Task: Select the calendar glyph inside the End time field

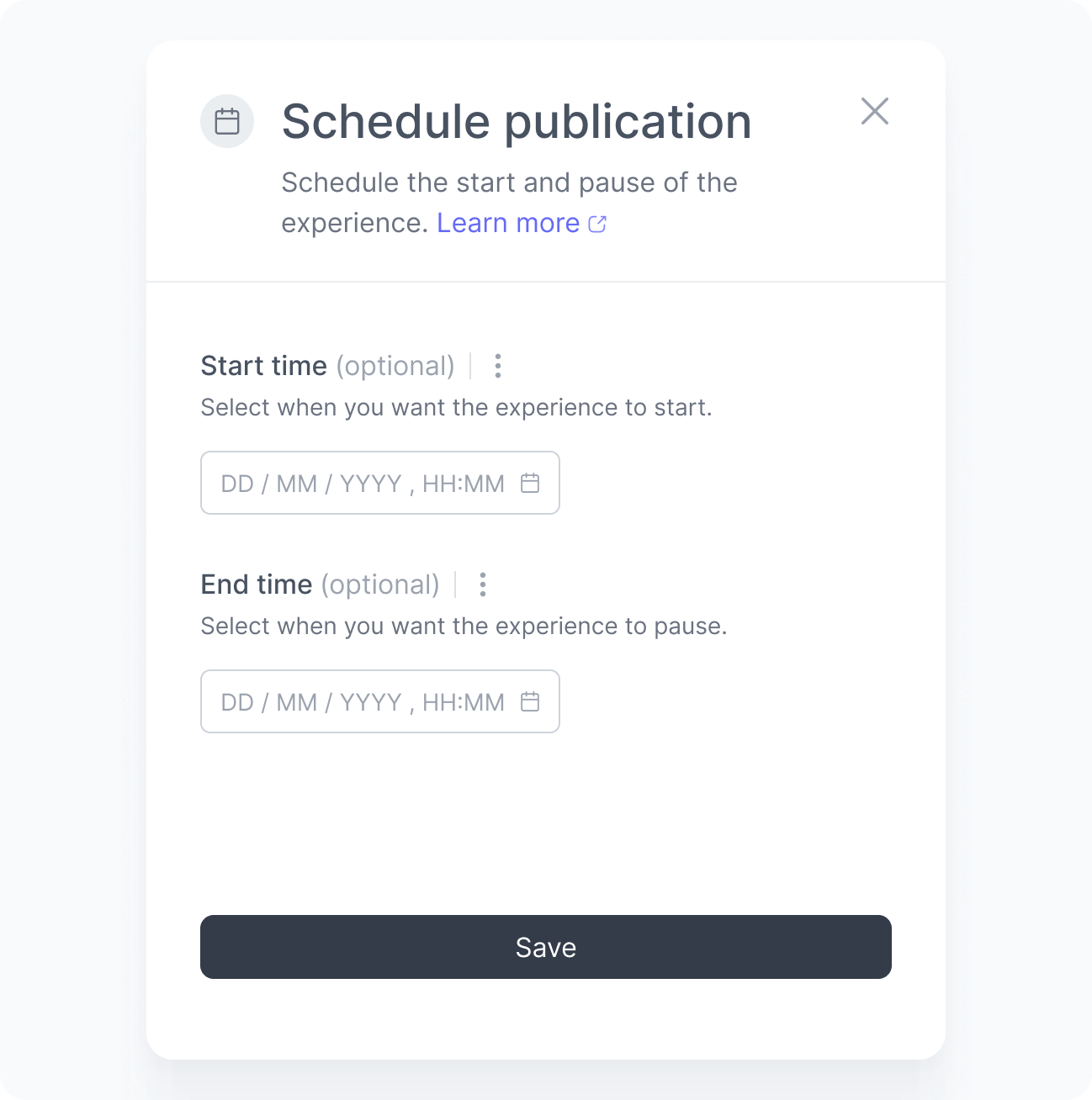Action: [530, 701]
